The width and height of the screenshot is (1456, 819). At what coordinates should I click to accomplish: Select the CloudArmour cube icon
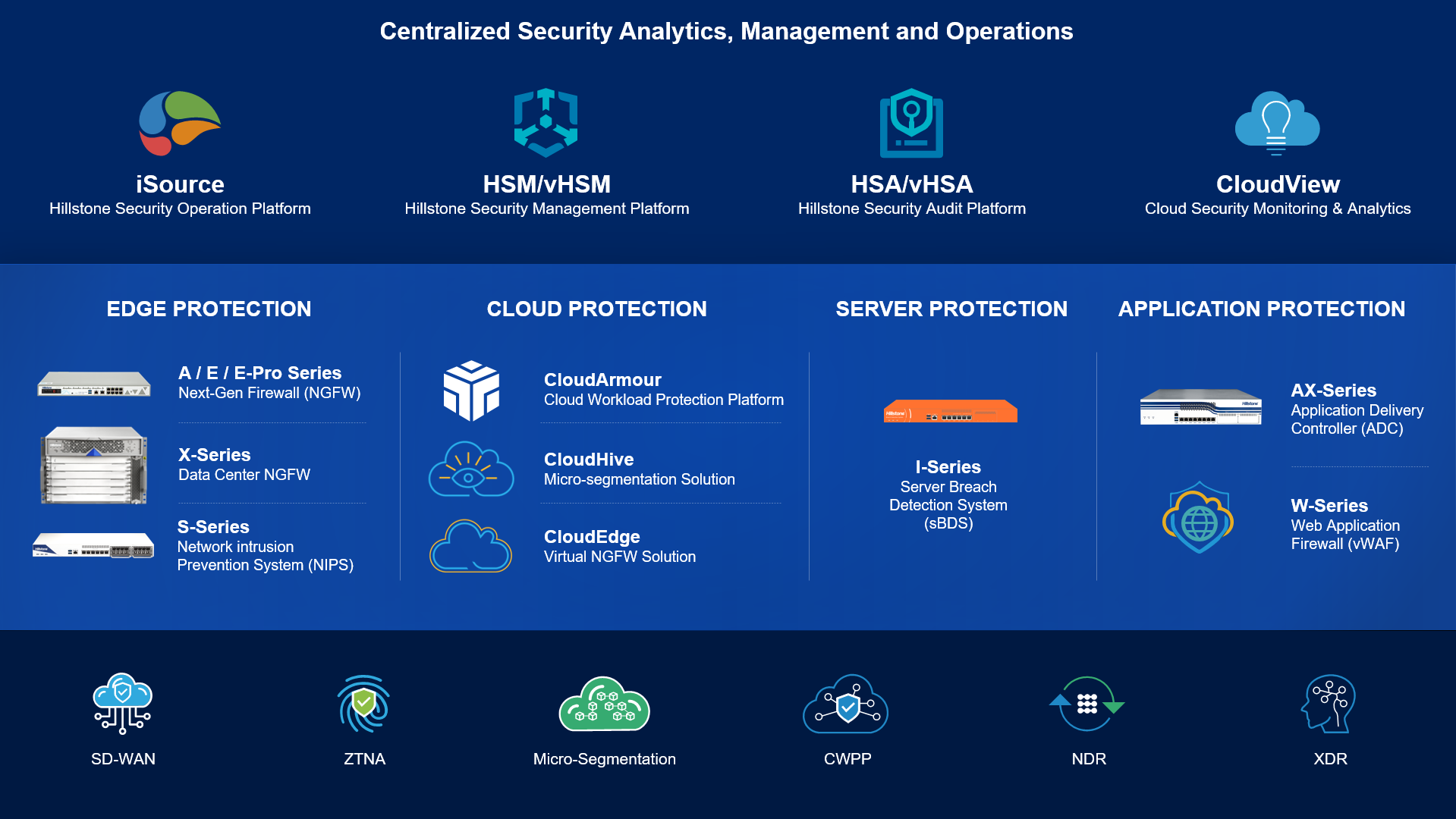(471, 391)
